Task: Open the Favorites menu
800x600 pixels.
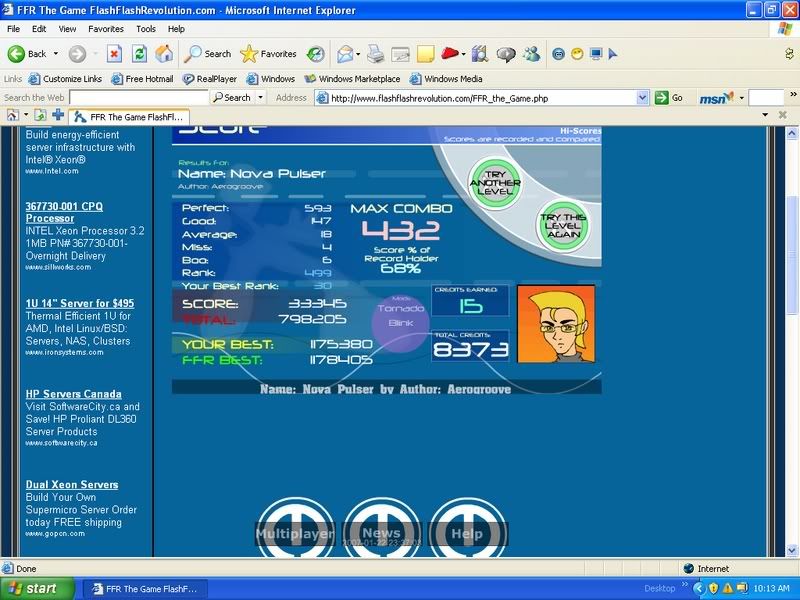Action: pyautogui.click(x=106, y=29)
